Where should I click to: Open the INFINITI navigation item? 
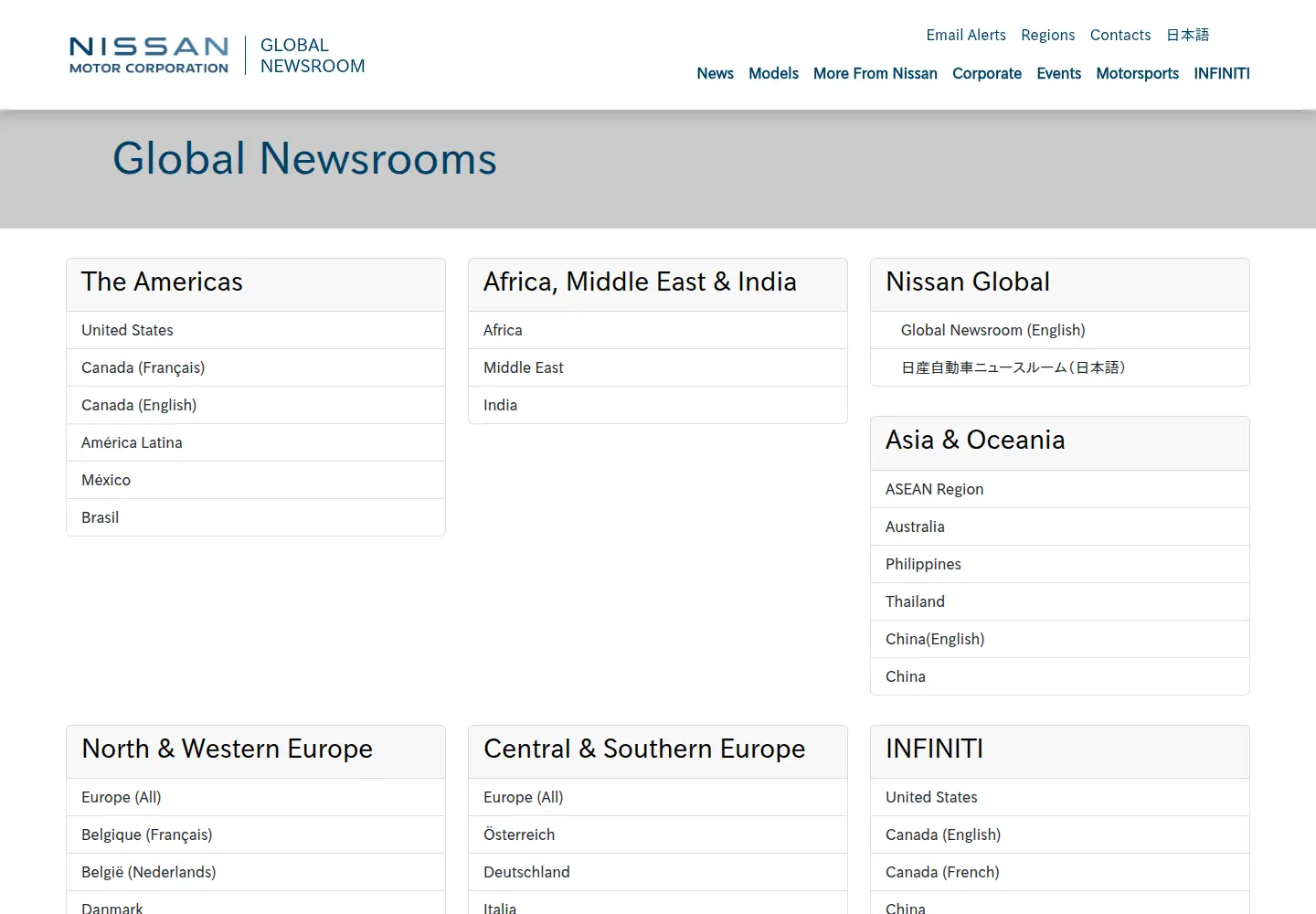1222,73
